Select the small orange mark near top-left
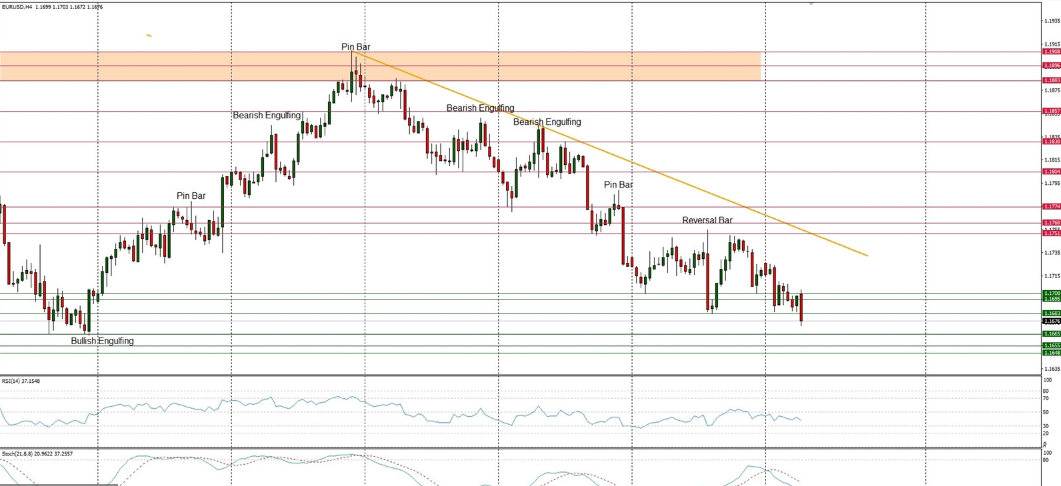The image size is (1061, 486). click(x=148, y=36)
